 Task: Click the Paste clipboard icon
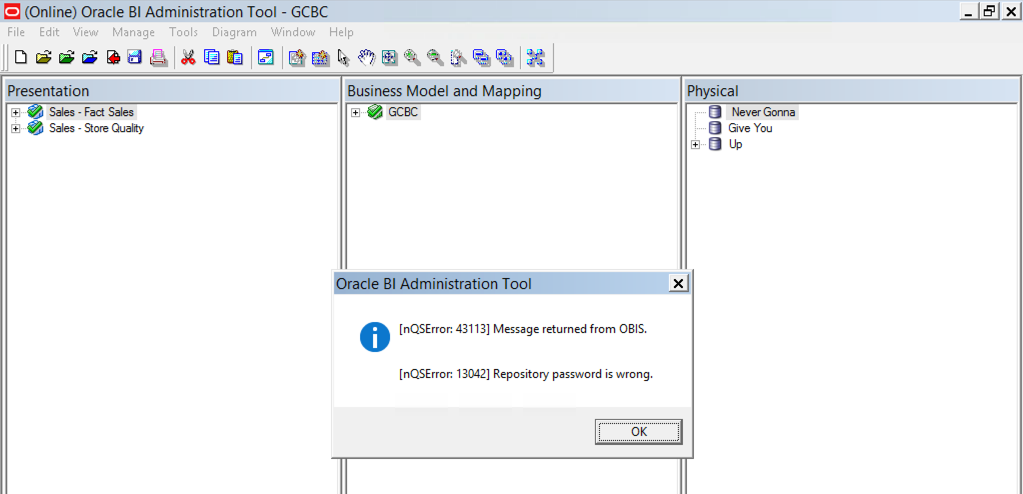point(235,57)
